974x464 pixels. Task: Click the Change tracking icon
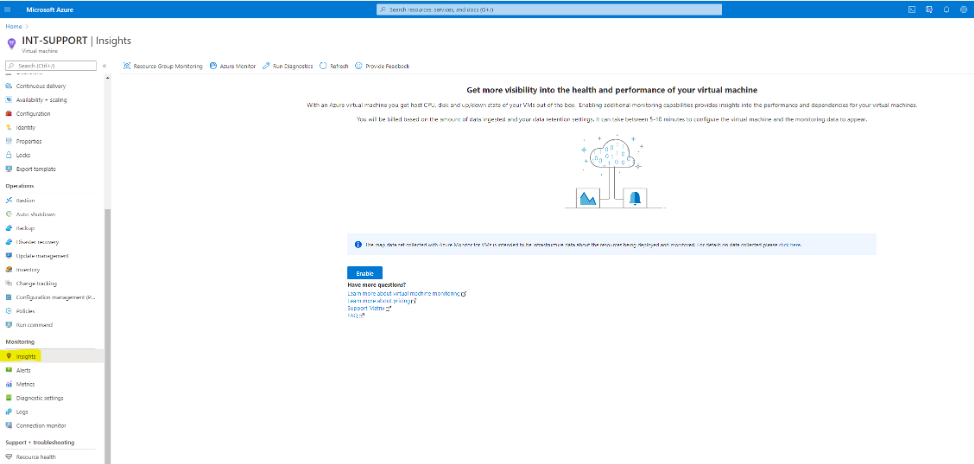(x=9, y=283)
